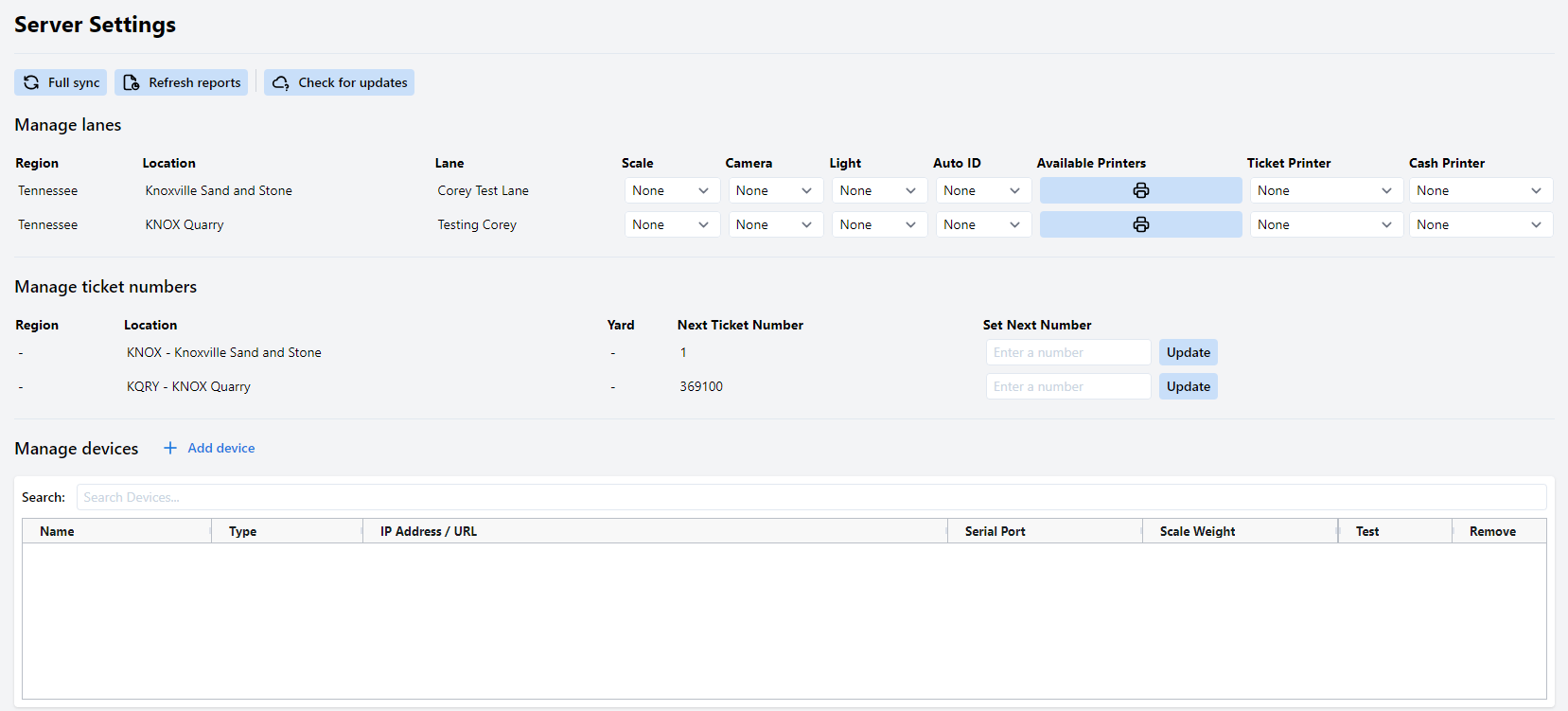
Task: Expand Auto ID dropdown for Corey Test Lane
Action: point(982,190)
